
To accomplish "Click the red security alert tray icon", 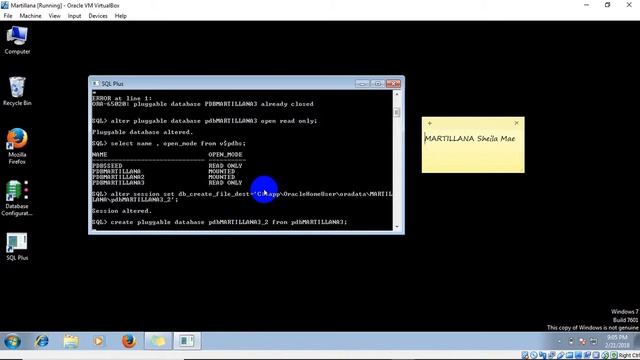I will (x=582, y=341).
